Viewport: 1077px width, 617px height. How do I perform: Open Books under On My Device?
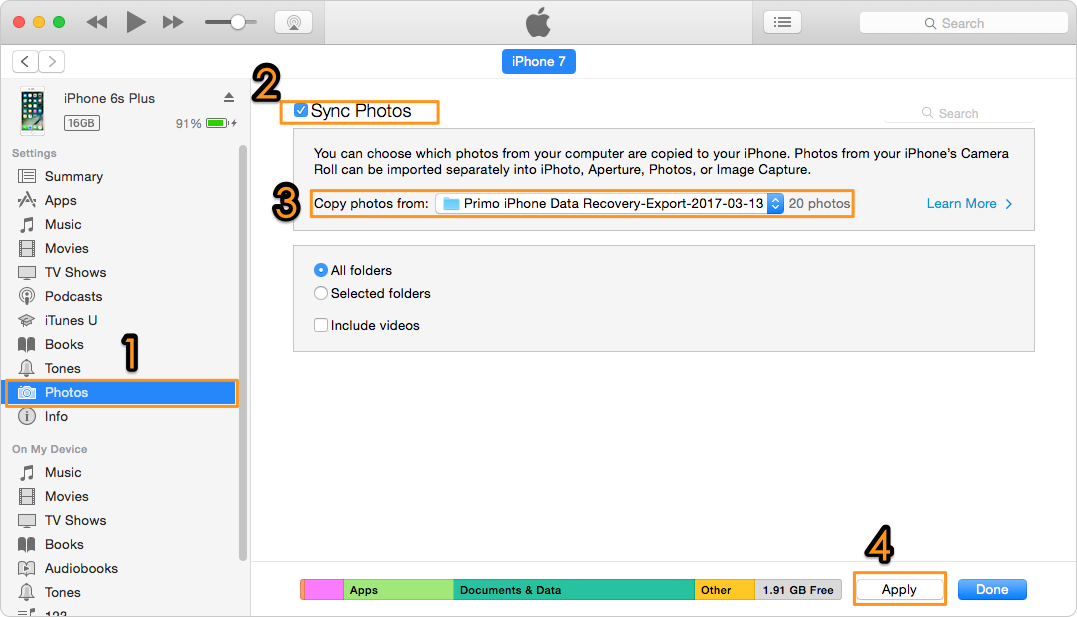tap(64, 545)
